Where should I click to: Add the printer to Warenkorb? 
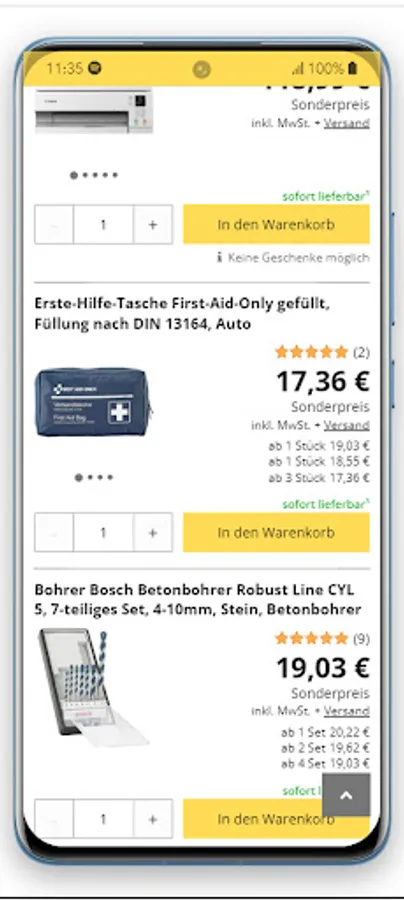(x=276, y=224)
